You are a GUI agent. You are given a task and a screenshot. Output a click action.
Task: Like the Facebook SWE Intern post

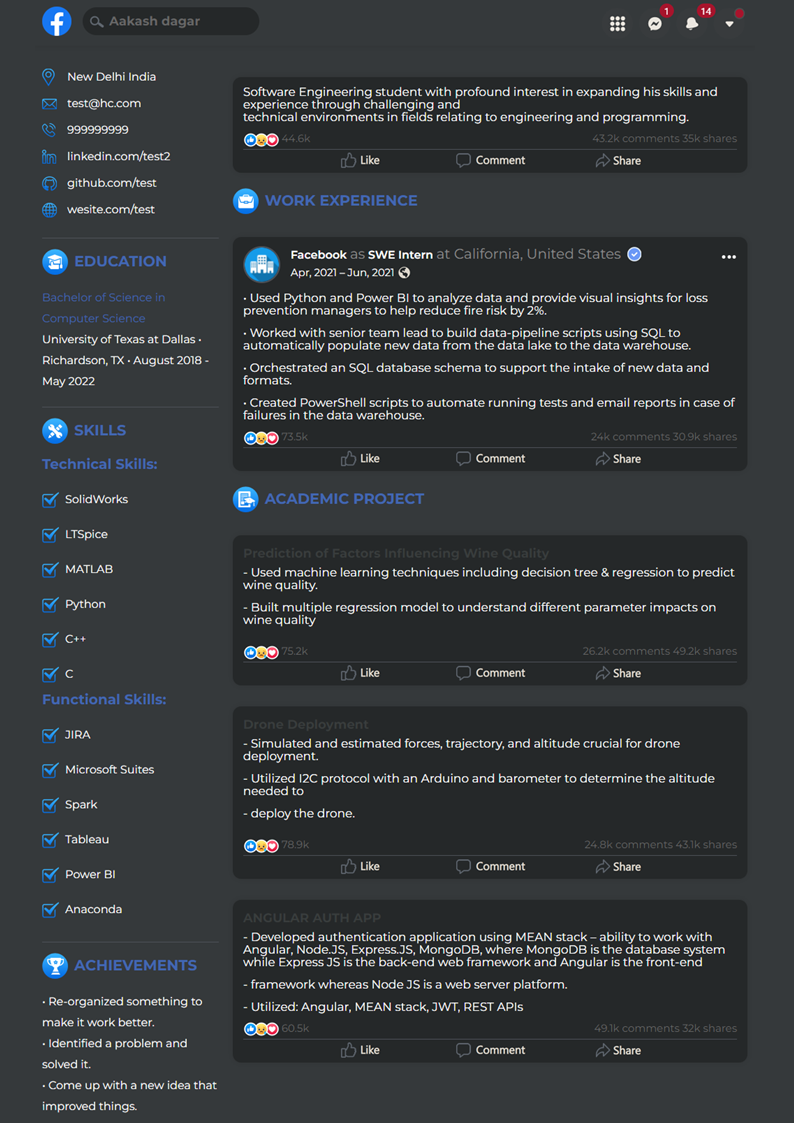pos(360,458)
